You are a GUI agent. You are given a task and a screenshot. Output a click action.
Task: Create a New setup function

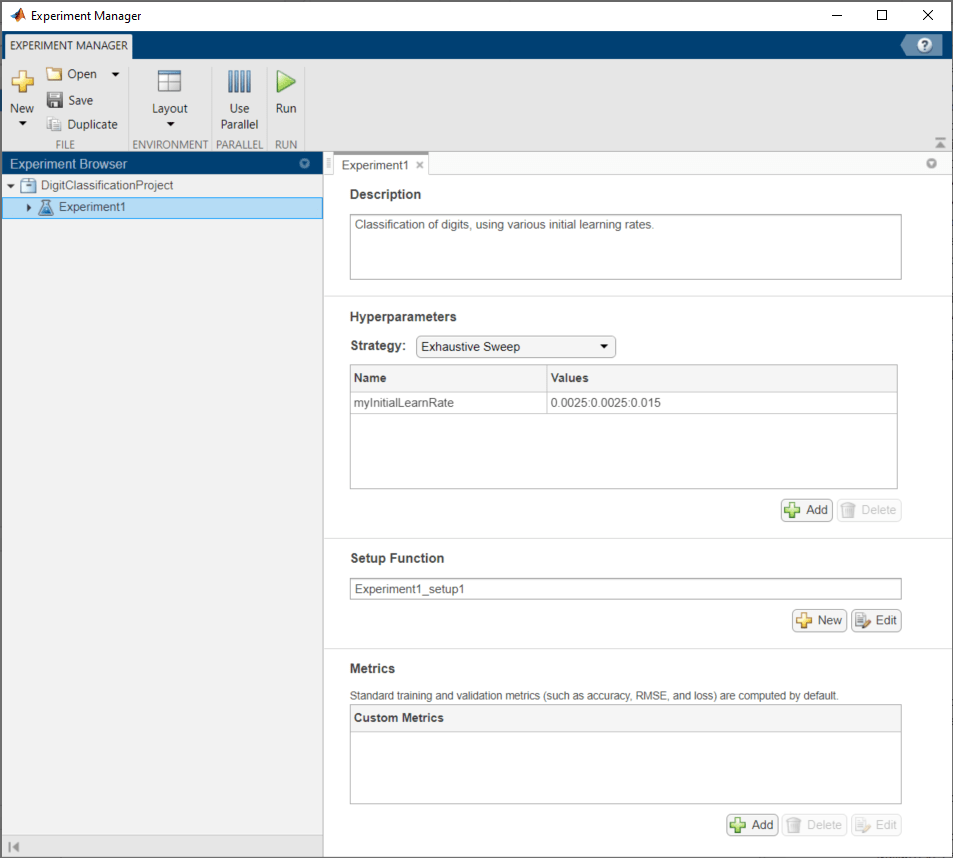point(819,620)
